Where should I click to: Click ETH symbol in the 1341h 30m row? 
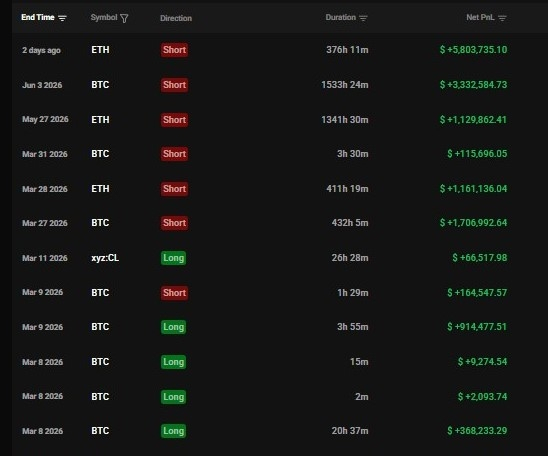(x=100, y=120)
